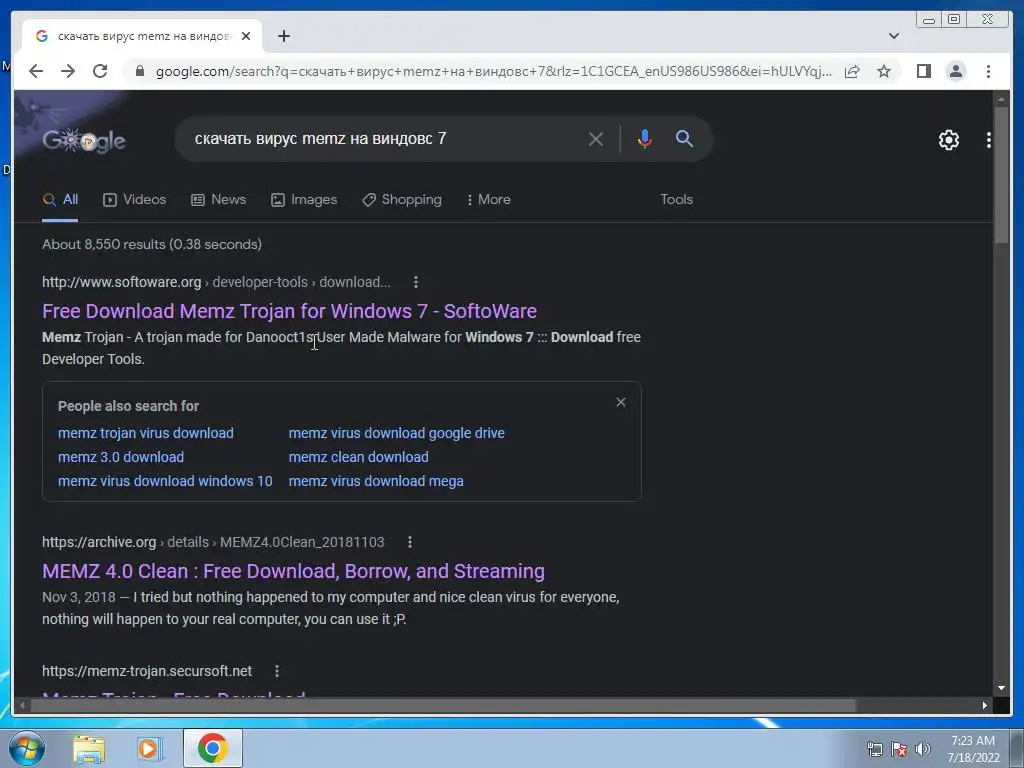Open Google quick settings gear
This screenshot has width=1024, height=768.
(x=948, y=140)
